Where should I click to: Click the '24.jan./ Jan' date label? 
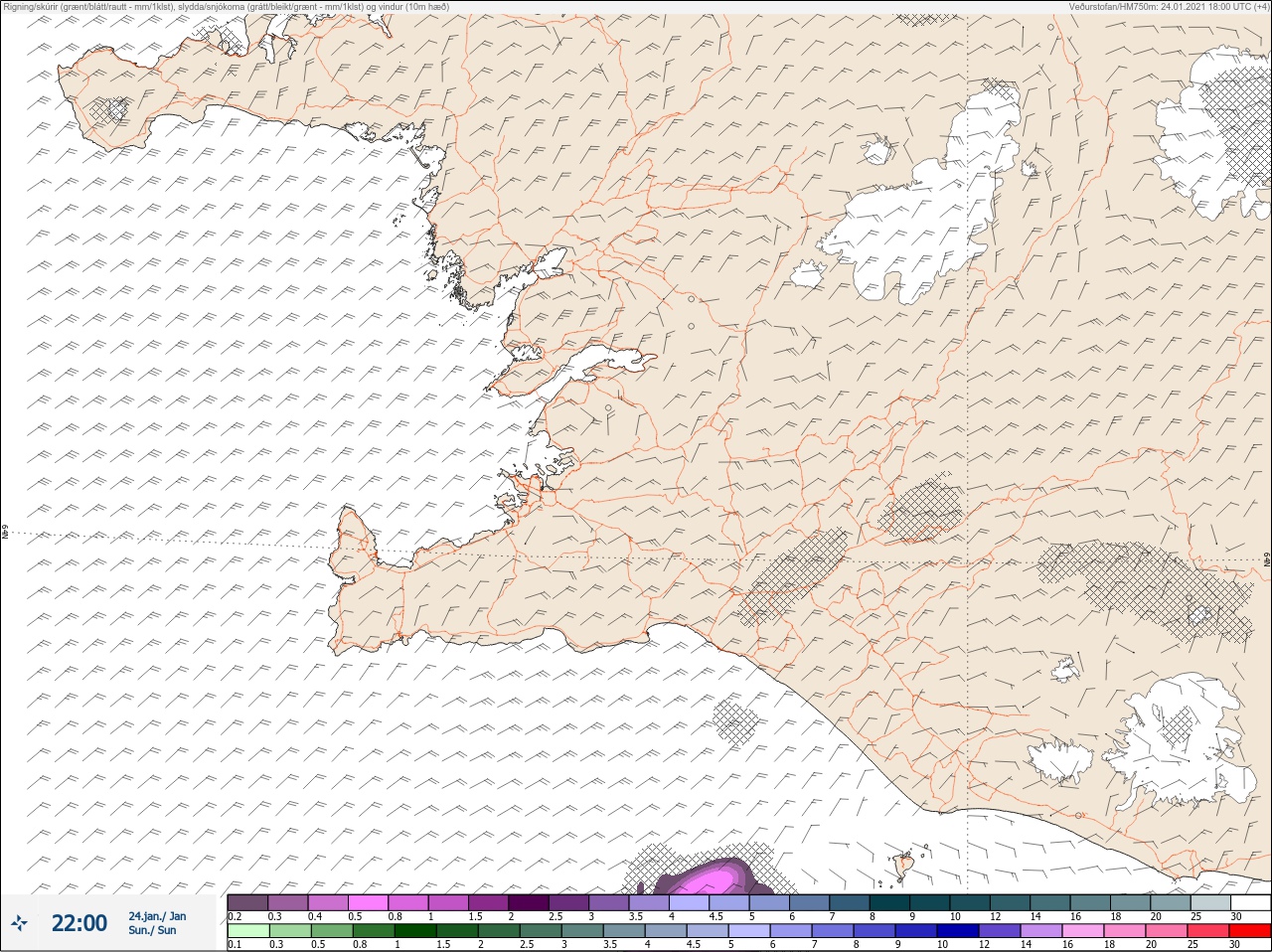157,916
